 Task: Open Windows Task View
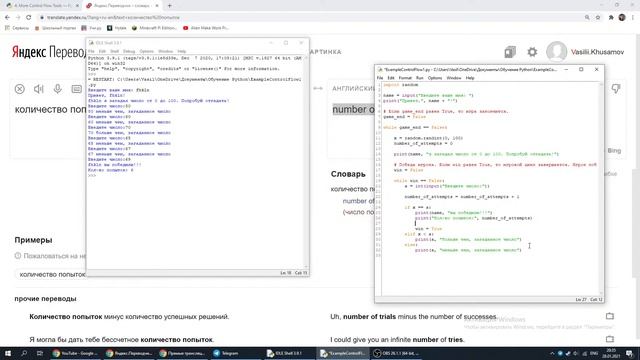[x=40, y=353]
